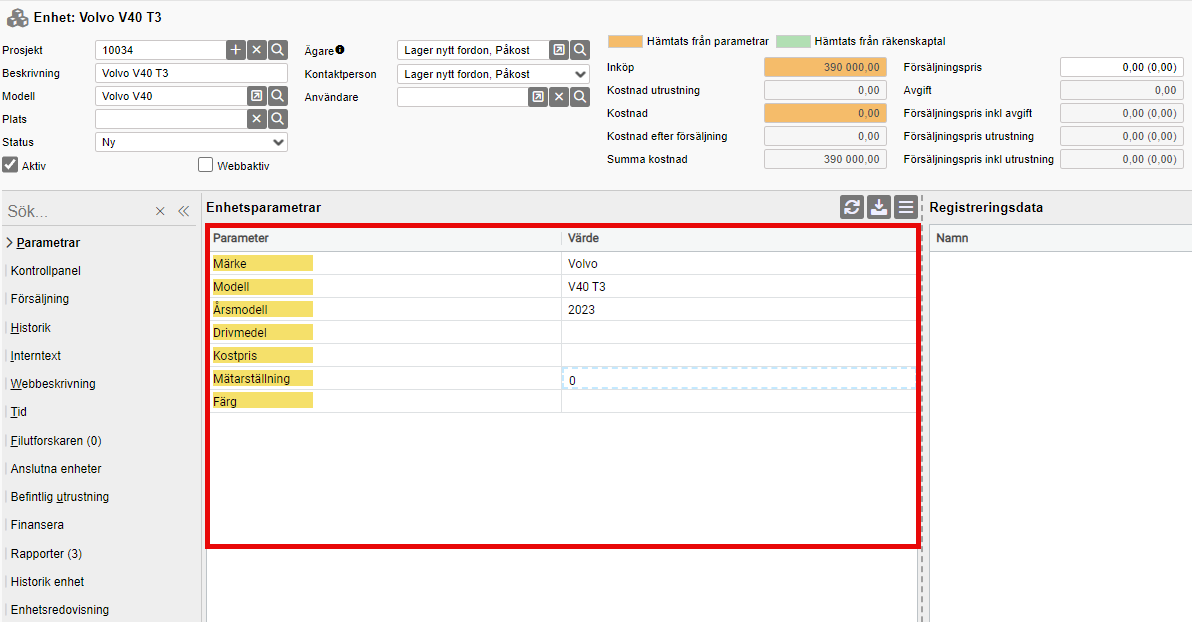Collapse the sidebar with double chevron
Image resolution: width=1192 pixels, height=622 pixels.
click(x=183, y=211)
